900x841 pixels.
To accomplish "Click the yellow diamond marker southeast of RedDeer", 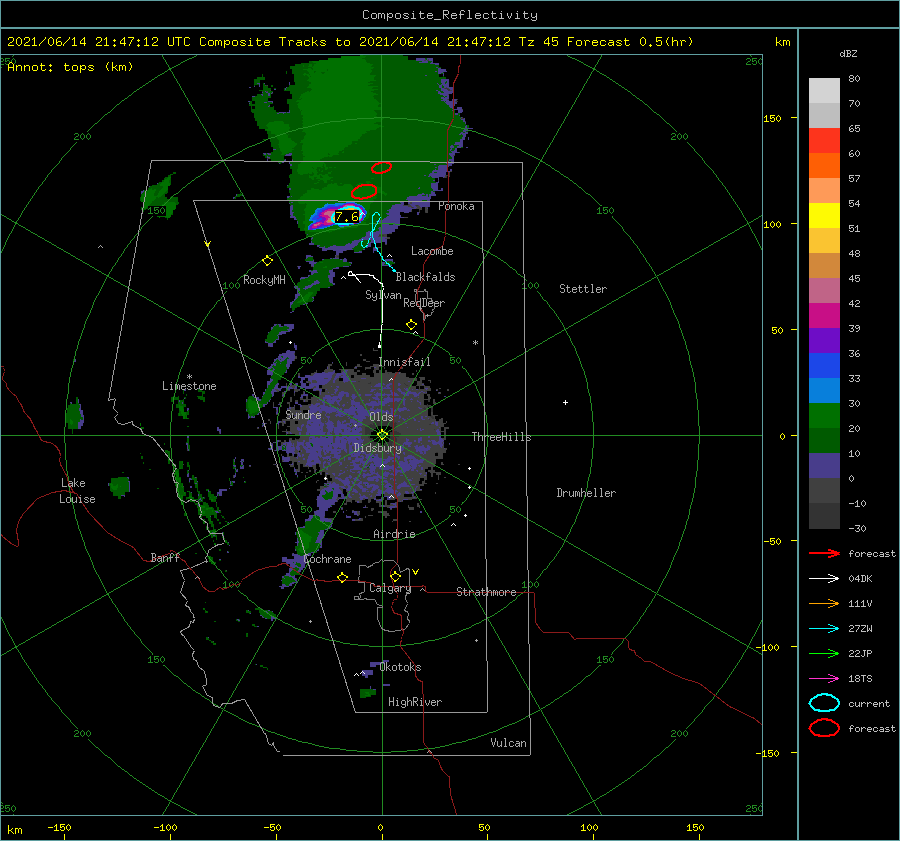I will pos(412,325).
